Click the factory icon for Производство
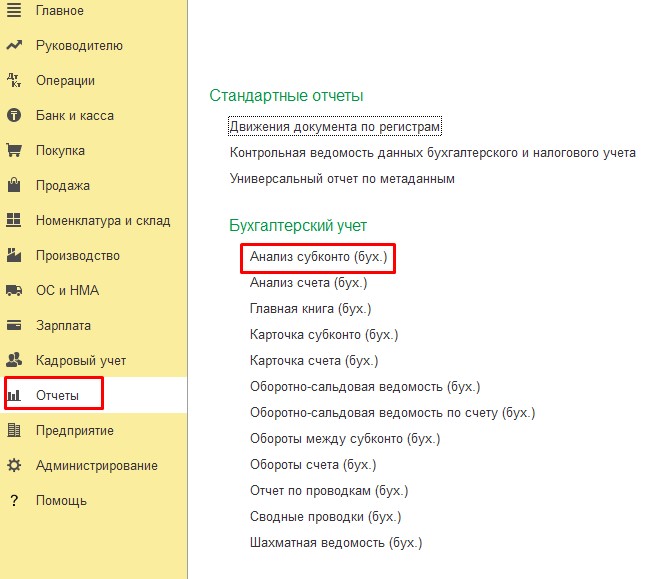This screenshot has height=579, width=668. coord(14,255)
